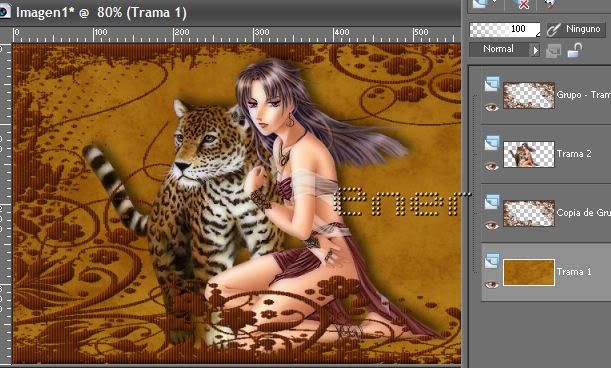
Task: Click the document icon beside Imagen1 title
Action: point(4,11)
